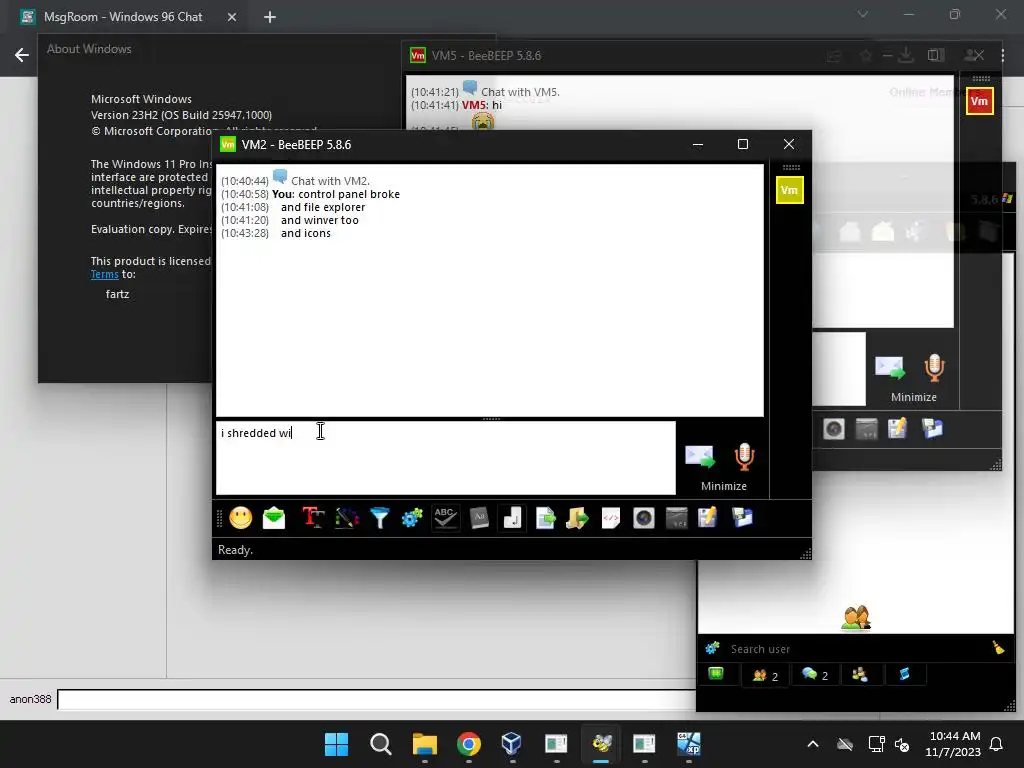Click the anon388 message input in MsgRoom
Viewport: 1024px width, 768px height.
377,699
